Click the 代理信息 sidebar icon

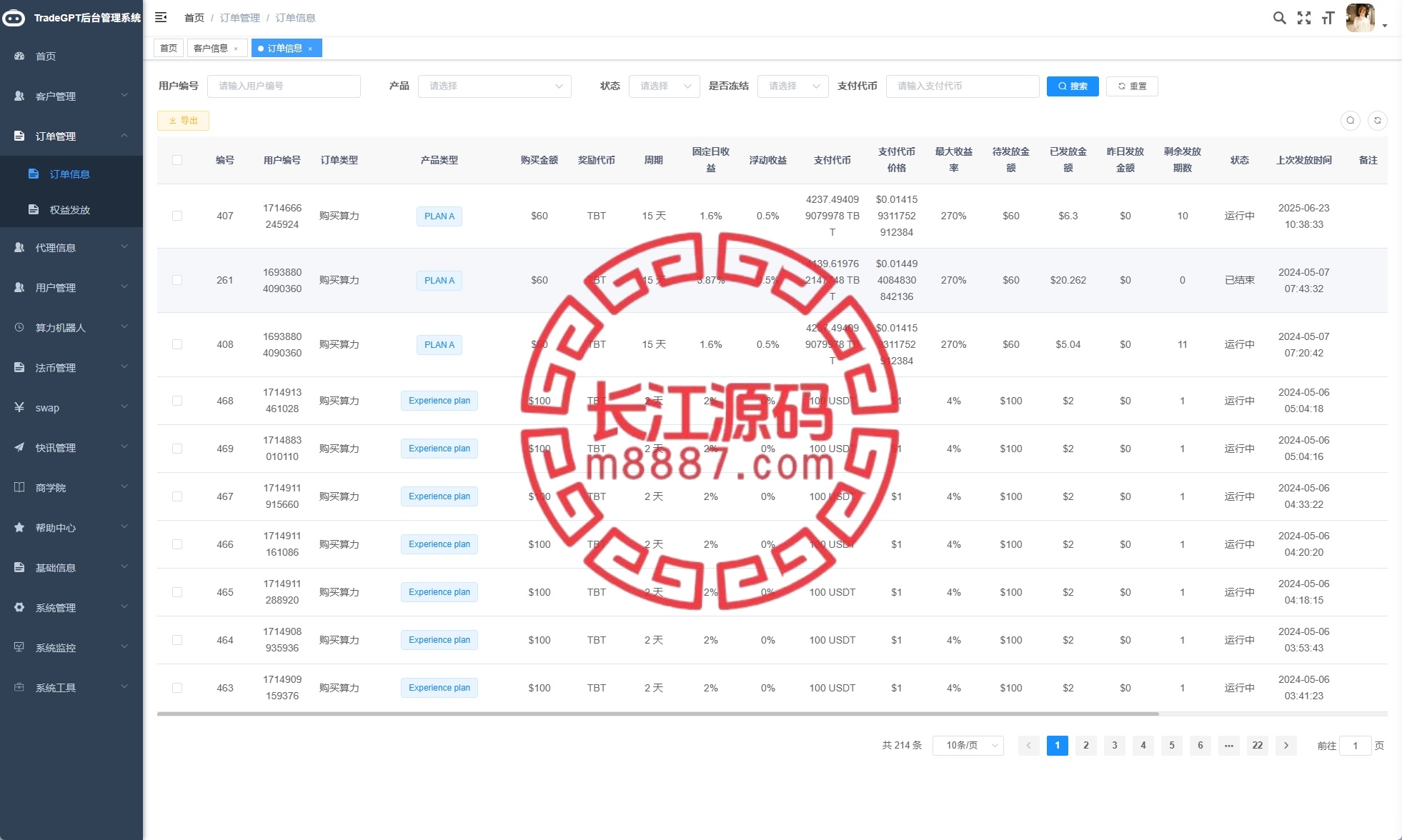pyautogui.click(x=19, y=247)
